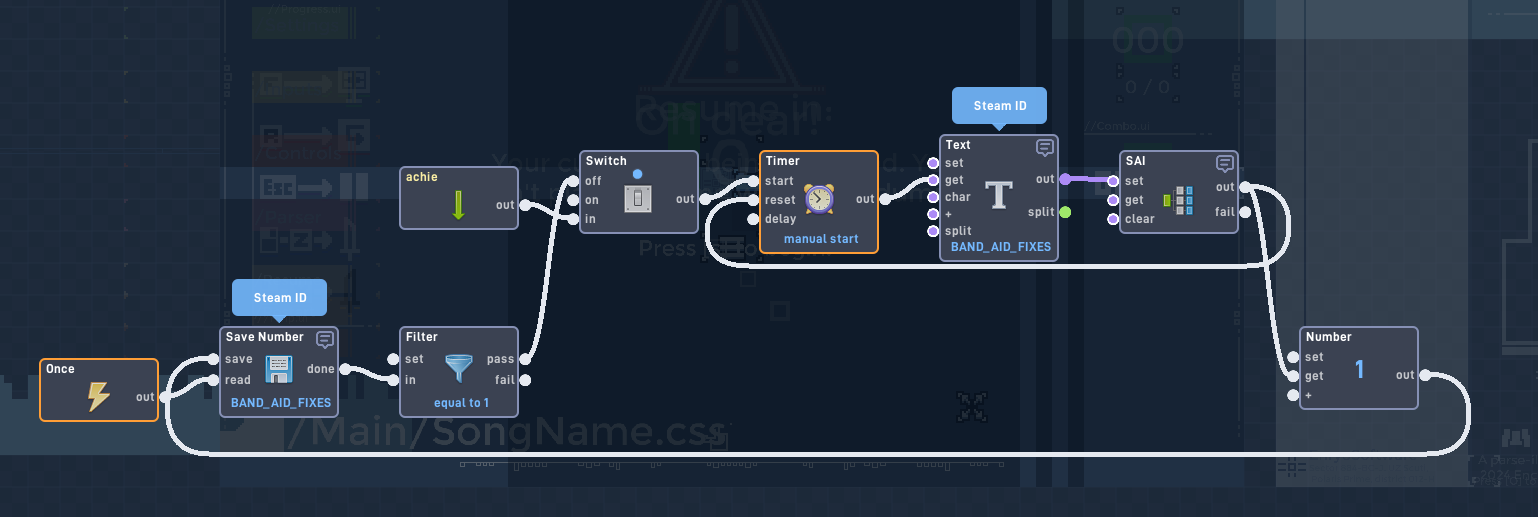The width and height of the screenshot is (1538, 517).
Task: Click the green down arrow in achie node
Action: tap(458, 205)
